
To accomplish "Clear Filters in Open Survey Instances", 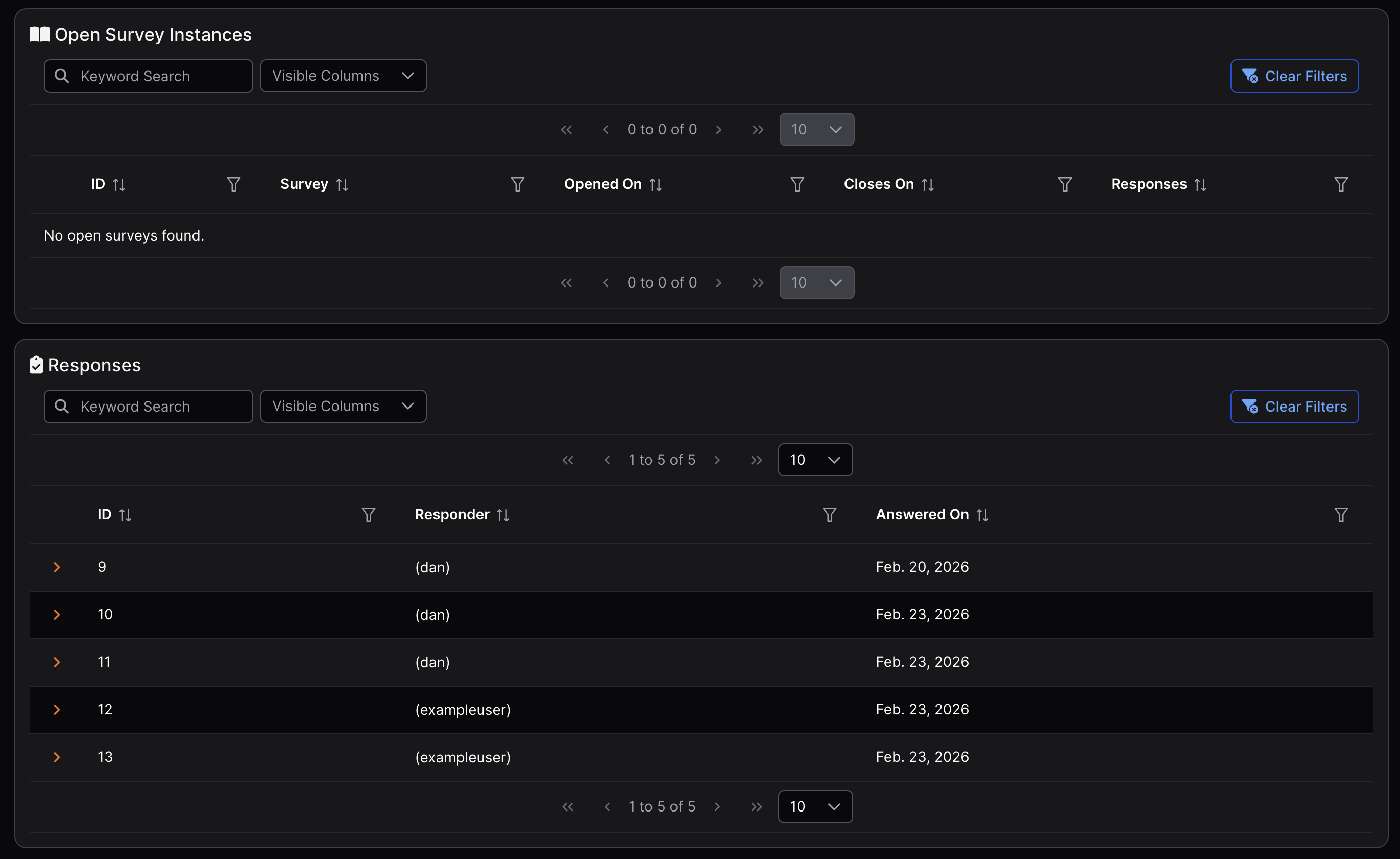I will (x=1294, y=76).
